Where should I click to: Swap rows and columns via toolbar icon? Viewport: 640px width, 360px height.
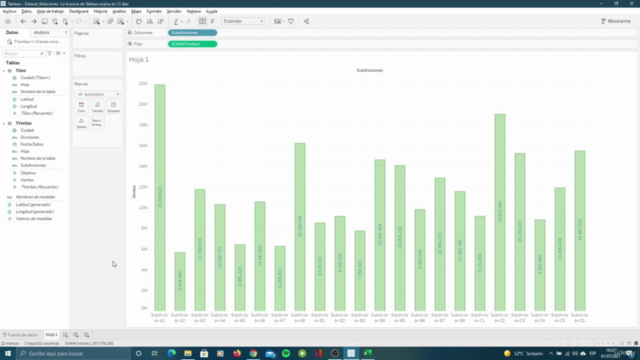coord(139,21)
